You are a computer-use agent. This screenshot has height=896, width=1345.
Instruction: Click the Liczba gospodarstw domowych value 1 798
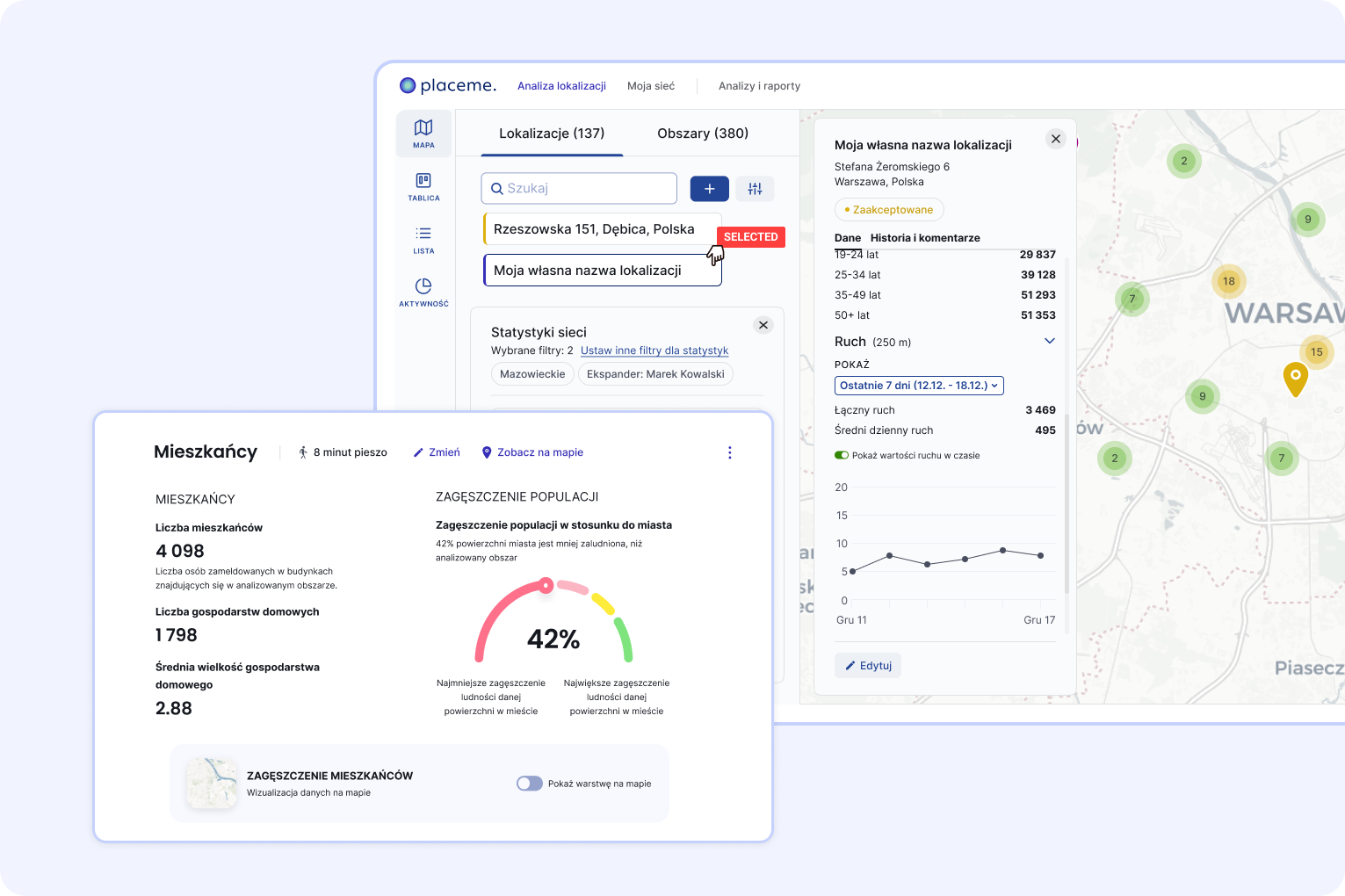coord(177,635)
